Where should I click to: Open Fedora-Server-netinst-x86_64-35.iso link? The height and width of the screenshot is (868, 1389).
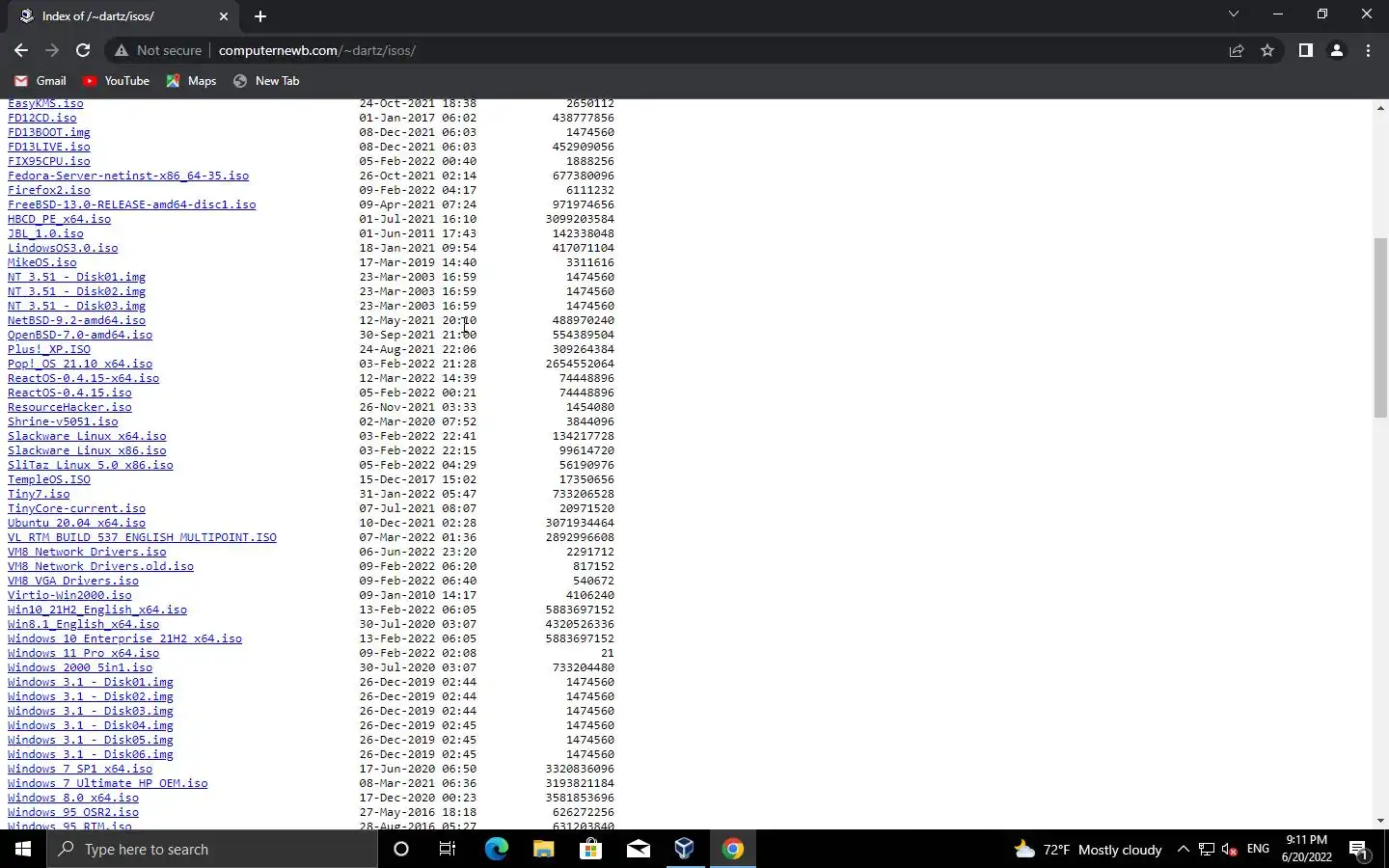[x=128, y=176]
